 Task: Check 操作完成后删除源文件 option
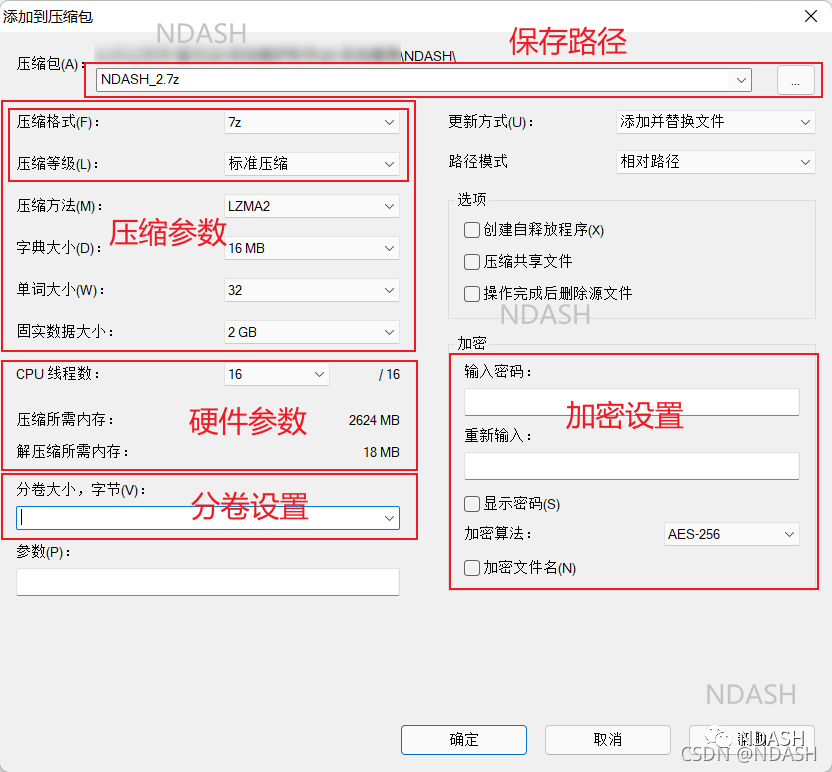[x=472, y=294]
